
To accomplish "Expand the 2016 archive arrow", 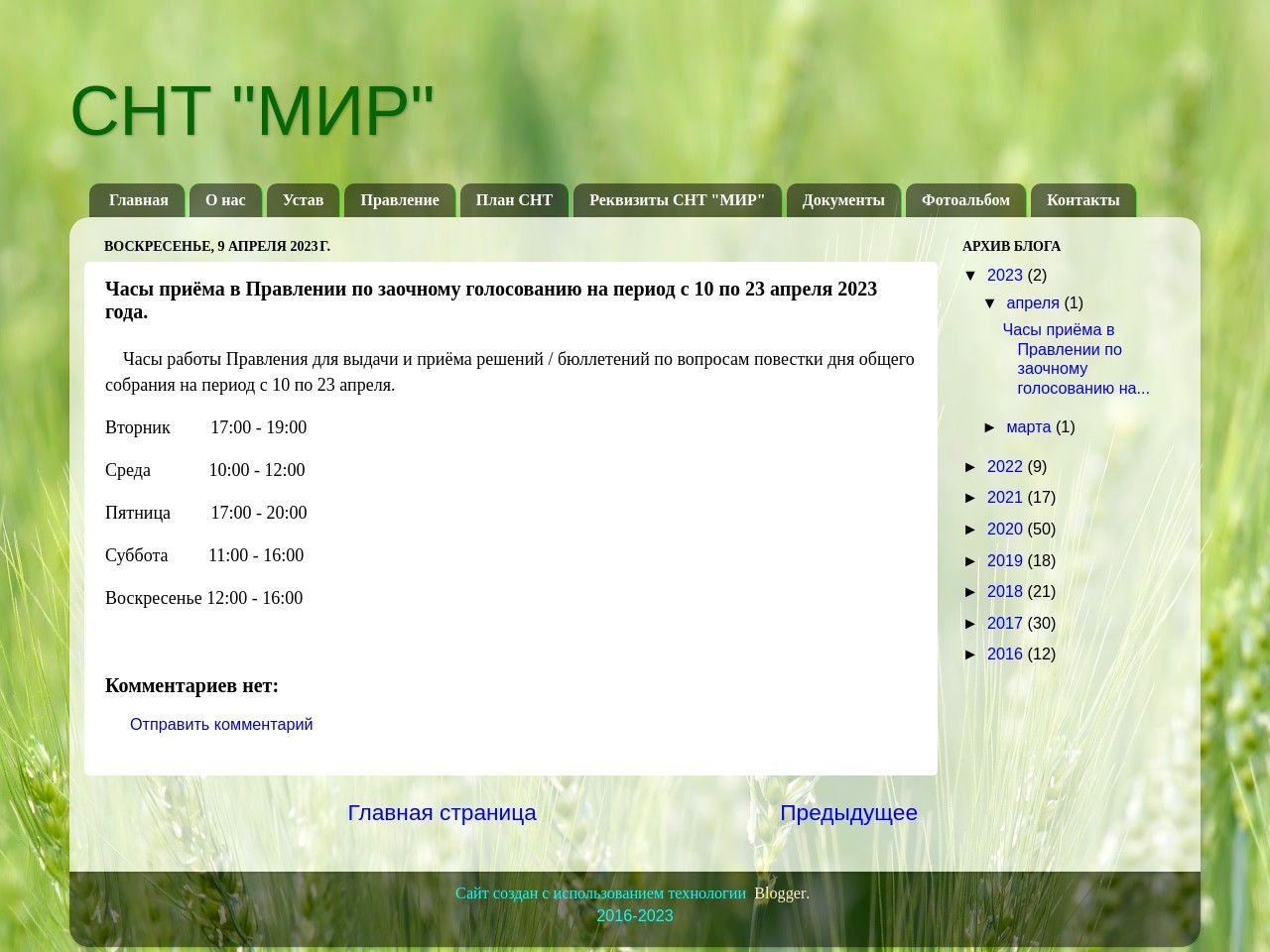I will click(972, 654).
